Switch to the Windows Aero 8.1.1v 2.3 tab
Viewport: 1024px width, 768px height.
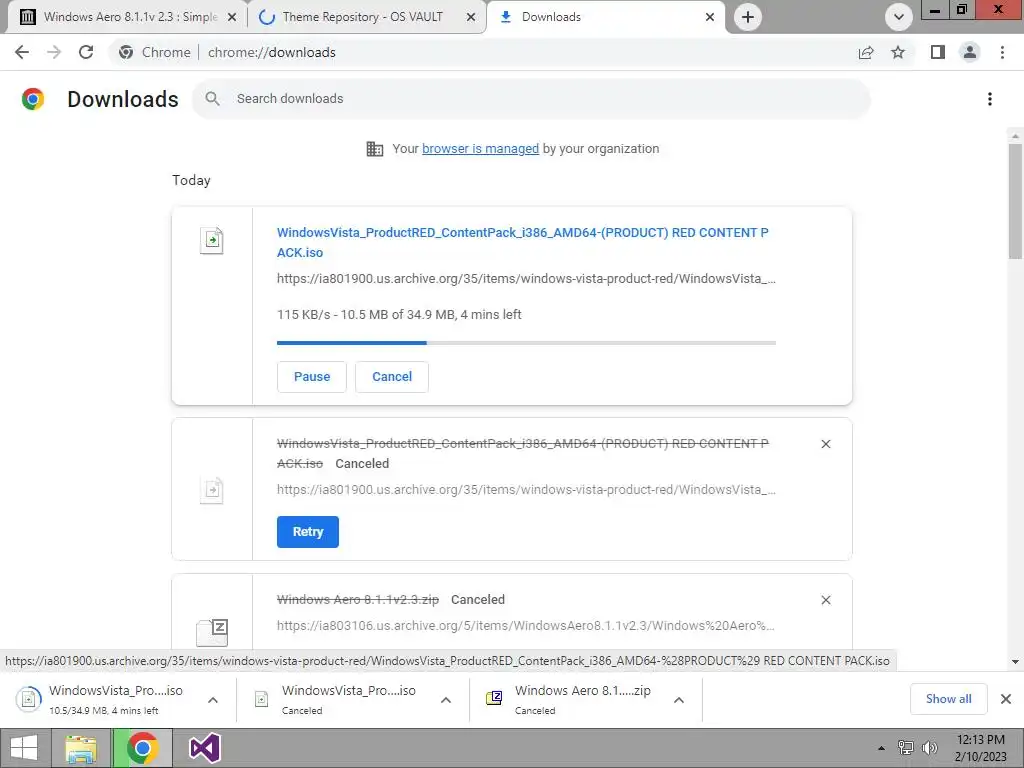(x=129, y=17)
